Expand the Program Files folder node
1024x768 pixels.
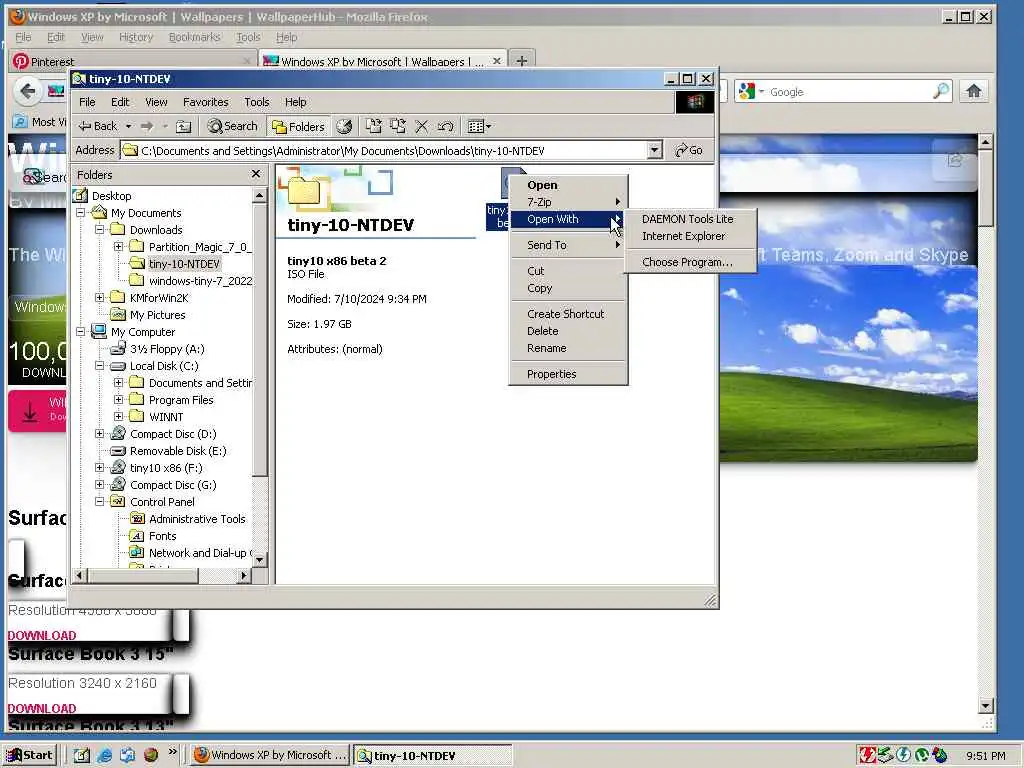(118, 399)
